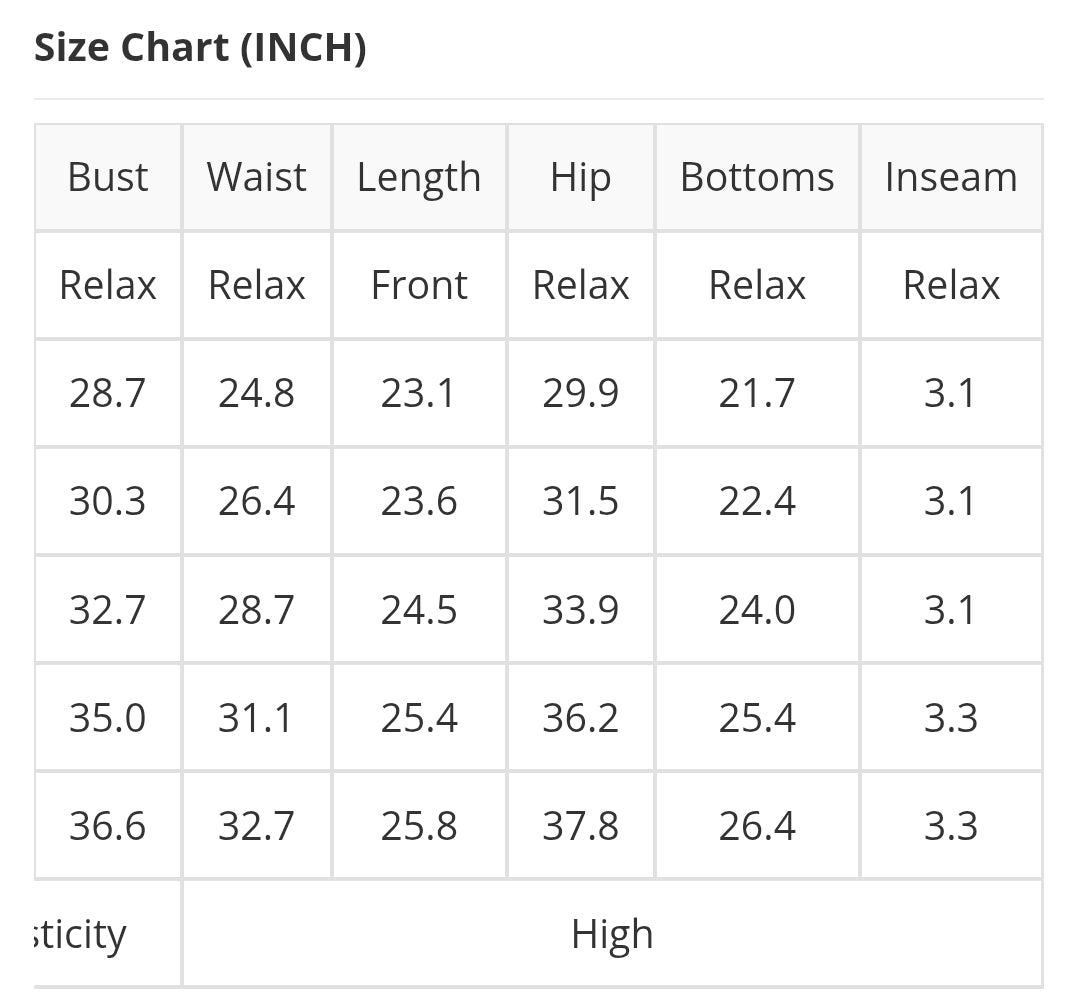The width and height of the screenshot is (1080, 1003).
Task: Select the Bust column header
Action: click(108, 177)
